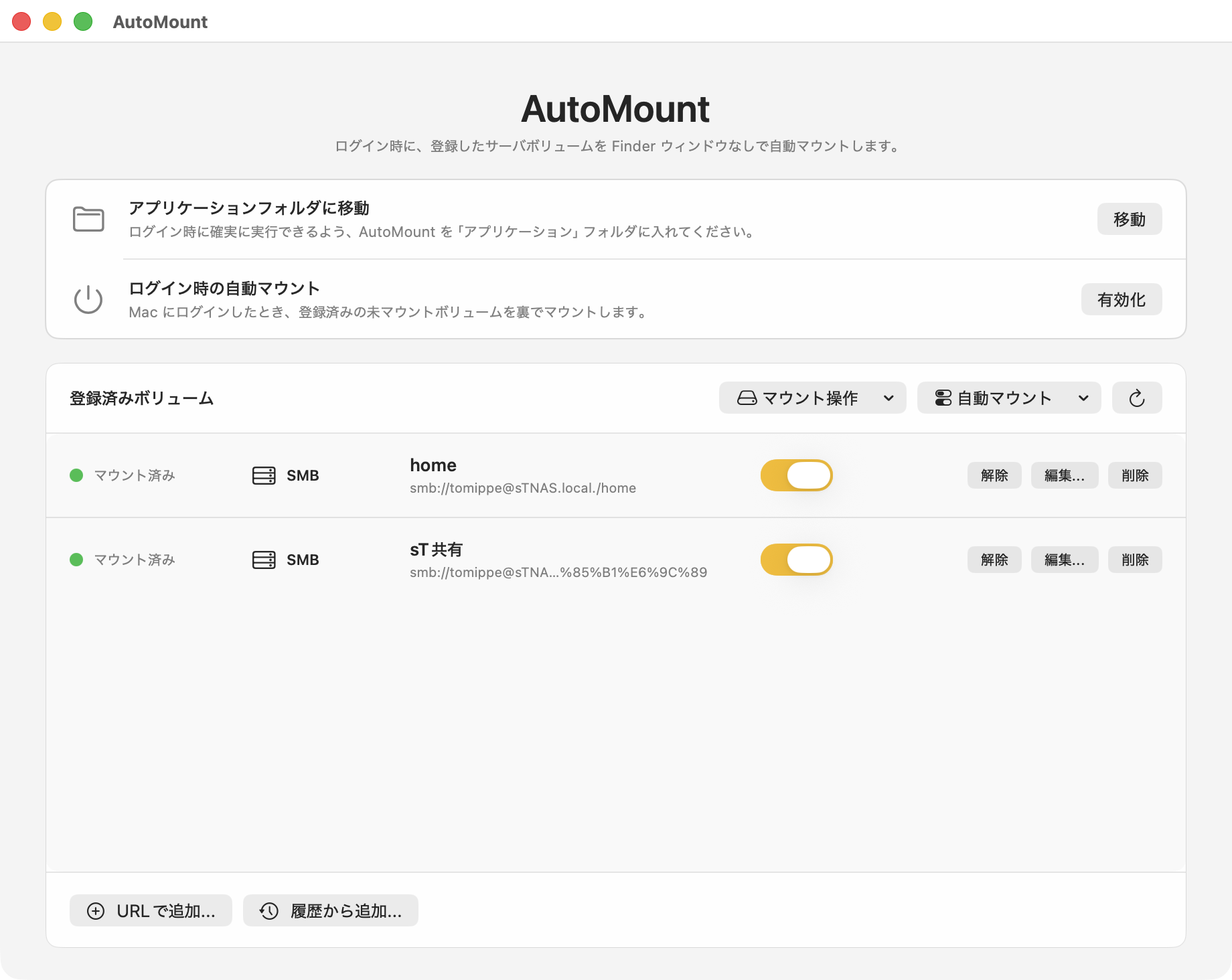The height and width of the screenshot is (980, 1232).
Task: Click the folder icon for Applications move
Action: 88,219
